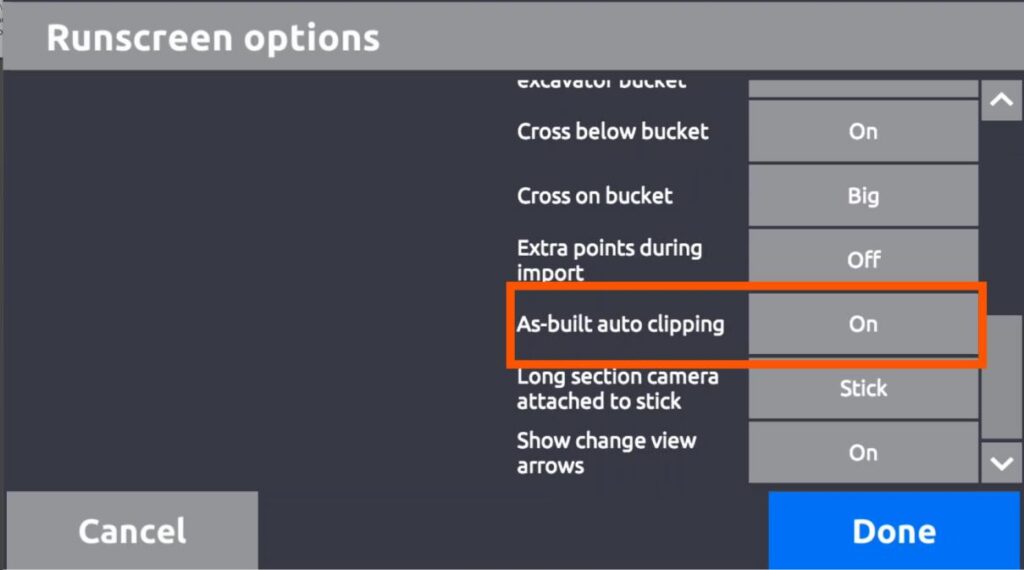Viewport: 1024px width, 570px height.
Task: Select the Show change view arrows label
Action: point(607,452)
